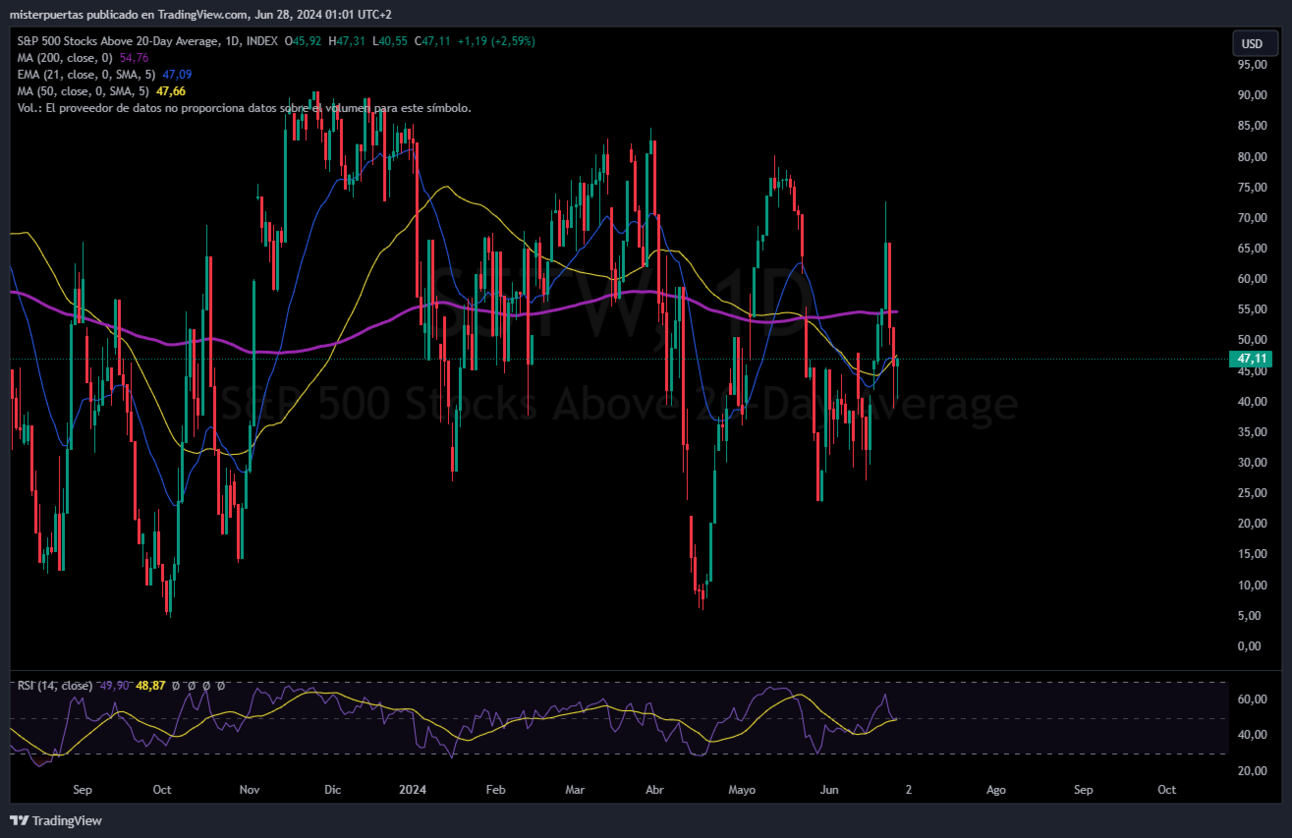
Task: Select the MA (50, close, 0, SMA, 5) label
Action: pos(84,91)
